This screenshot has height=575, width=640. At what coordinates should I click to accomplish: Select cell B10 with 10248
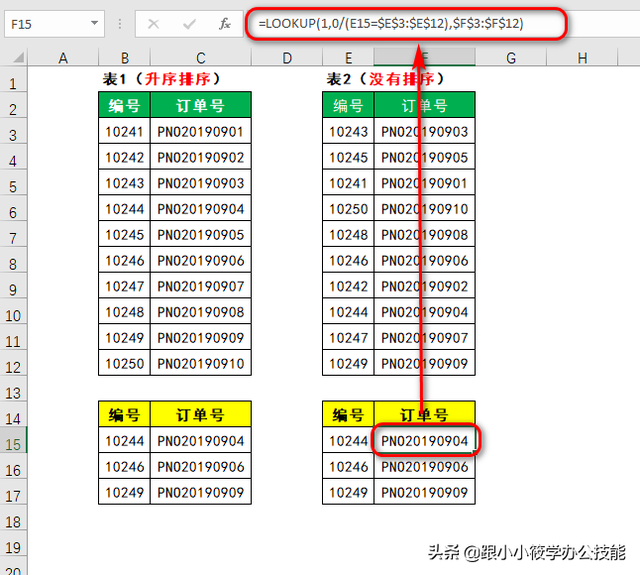124,312
